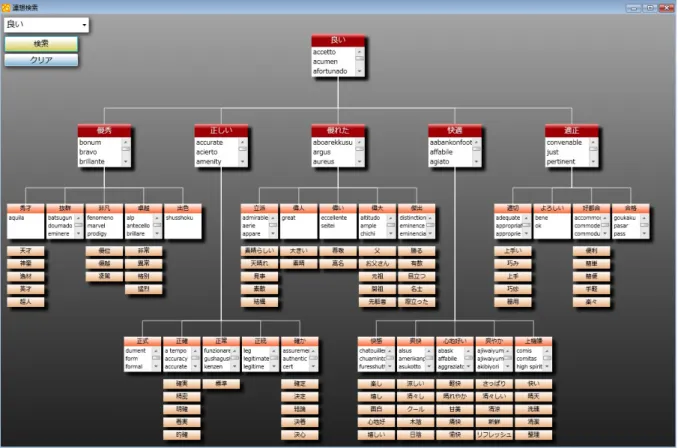The height and width of the screenshot is (448, 678).
Task: Select the 偉大 sub-node header
Action: click(x=377, y=208)
